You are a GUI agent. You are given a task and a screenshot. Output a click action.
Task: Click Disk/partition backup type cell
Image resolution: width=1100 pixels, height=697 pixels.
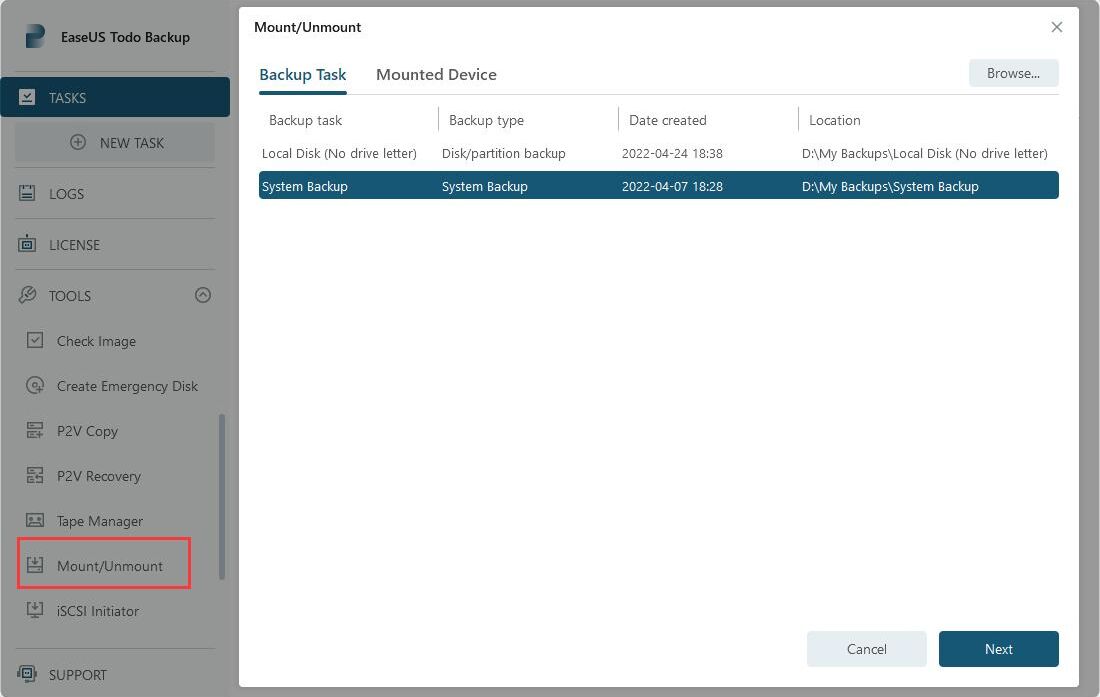point(503,153)
